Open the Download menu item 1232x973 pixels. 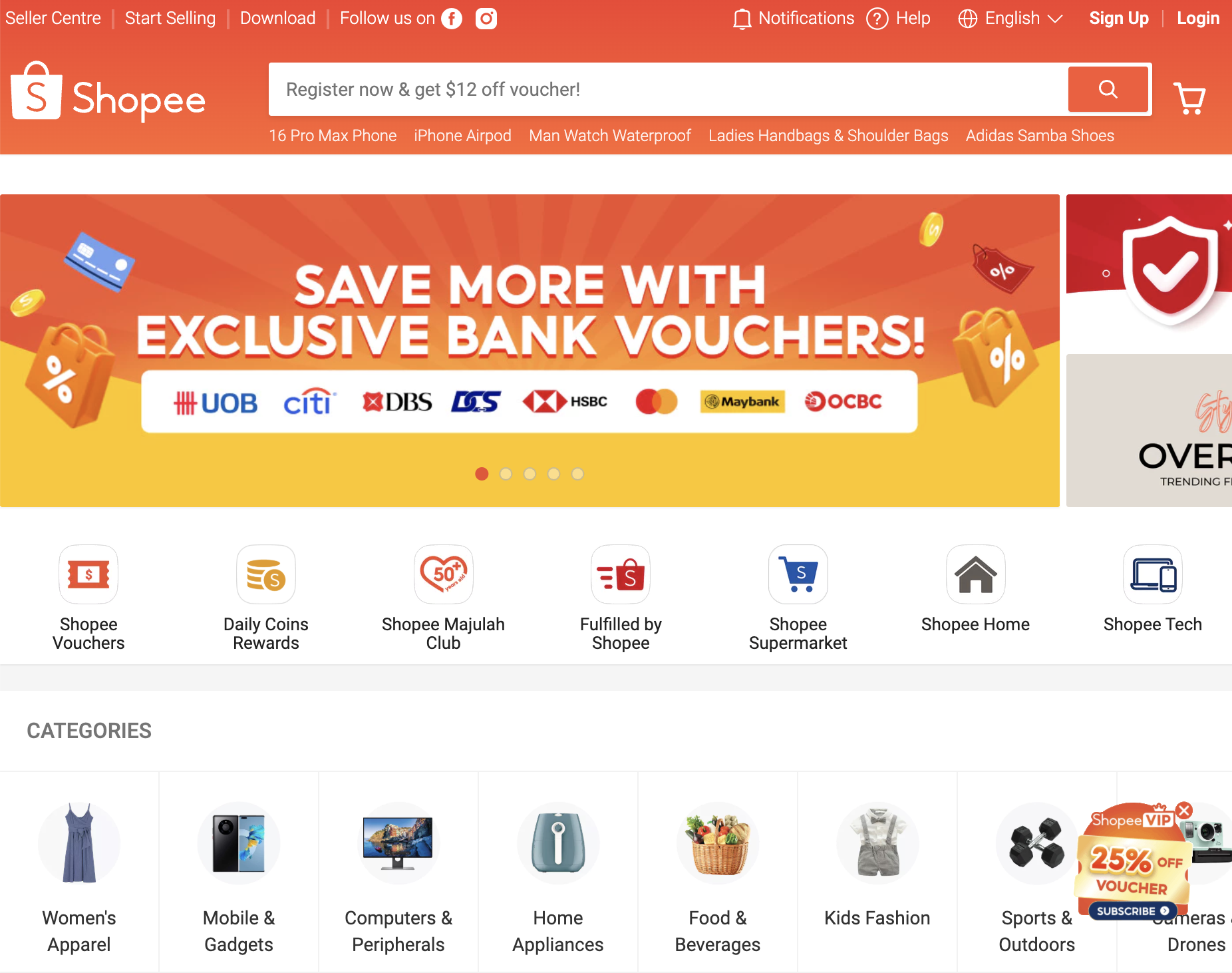[278, 18]
